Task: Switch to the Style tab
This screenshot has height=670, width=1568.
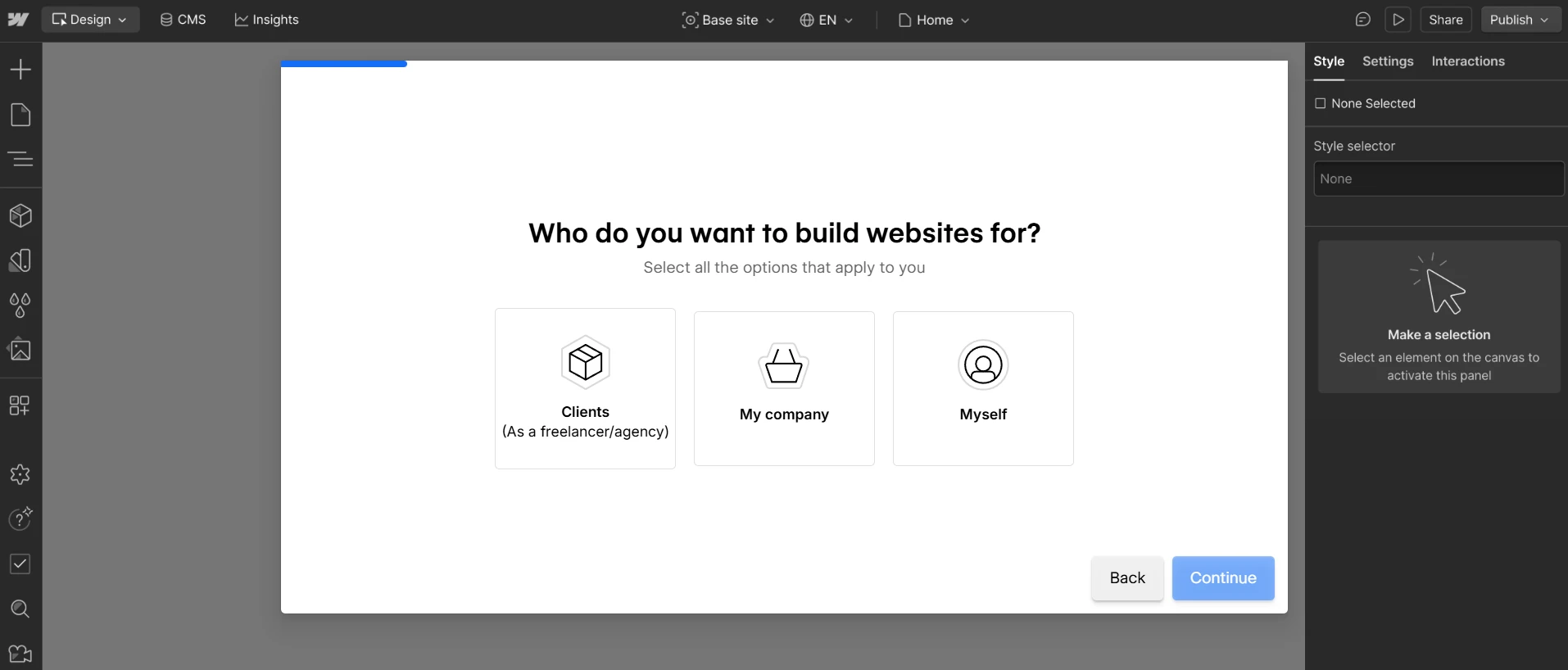Action: click(x=1329, y=61)
